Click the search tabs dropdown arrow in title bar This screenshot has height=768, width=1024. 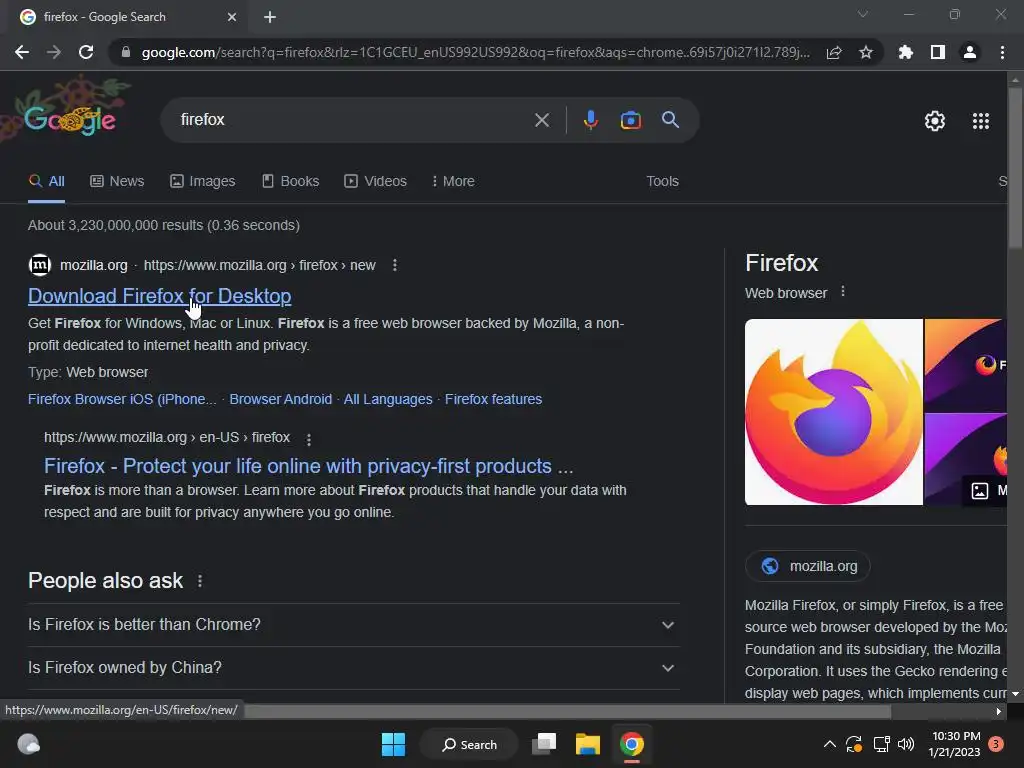click(863, 14)
